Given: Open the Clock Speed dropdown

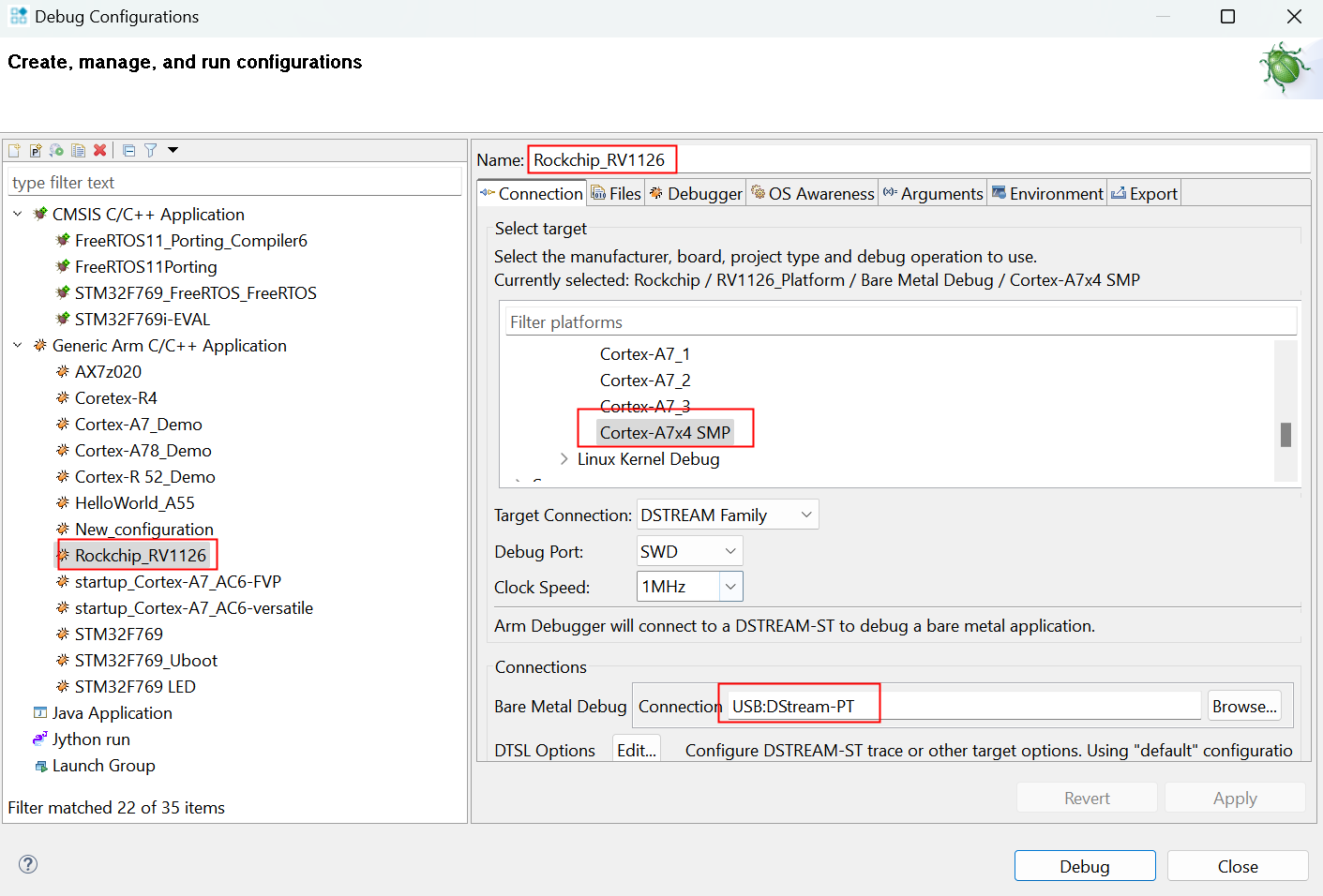Looking at the screenshot, I should [731, 587].
